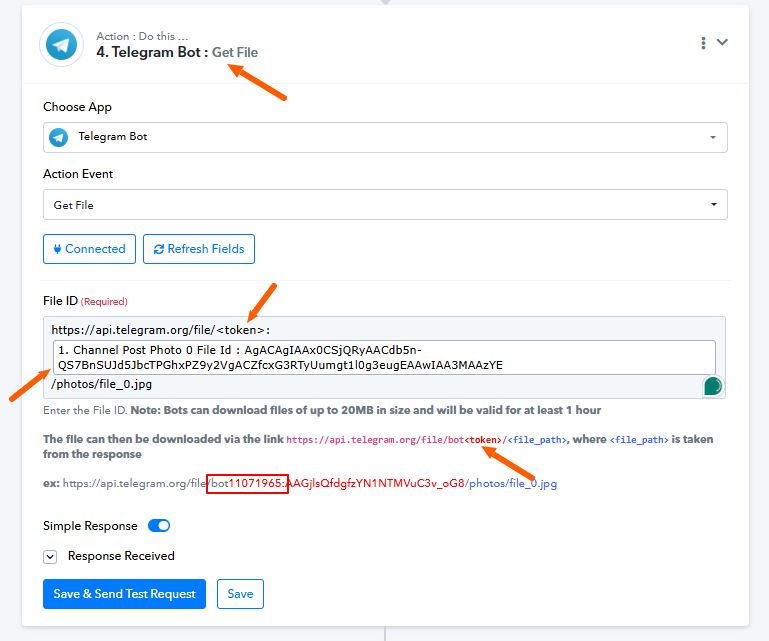This screenshot has height=641, width=769.
Task: Click the white Save button
Action: click(240, 594)
